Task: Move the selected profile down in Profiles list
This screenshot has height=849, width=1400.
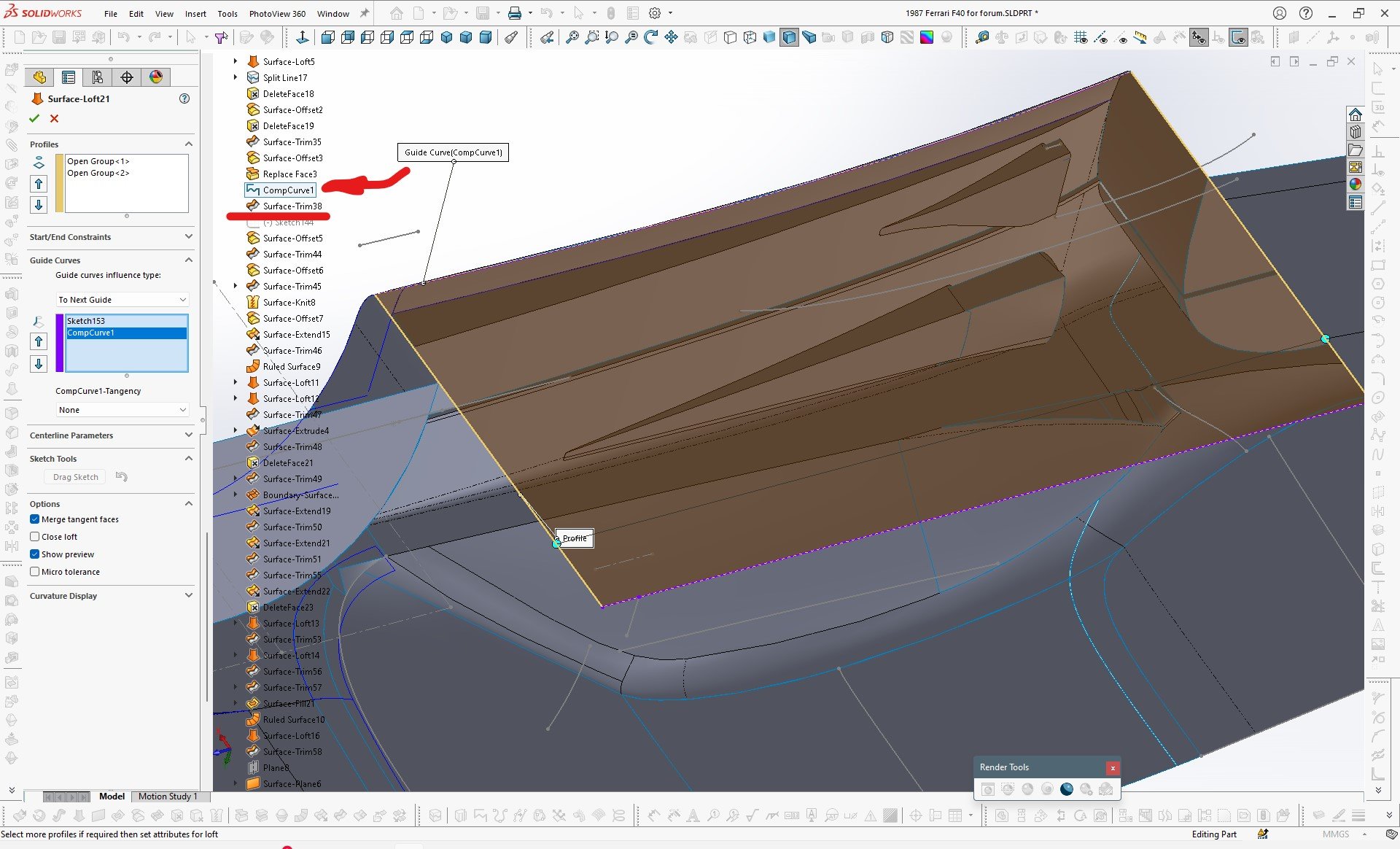Action: [39, 205]
